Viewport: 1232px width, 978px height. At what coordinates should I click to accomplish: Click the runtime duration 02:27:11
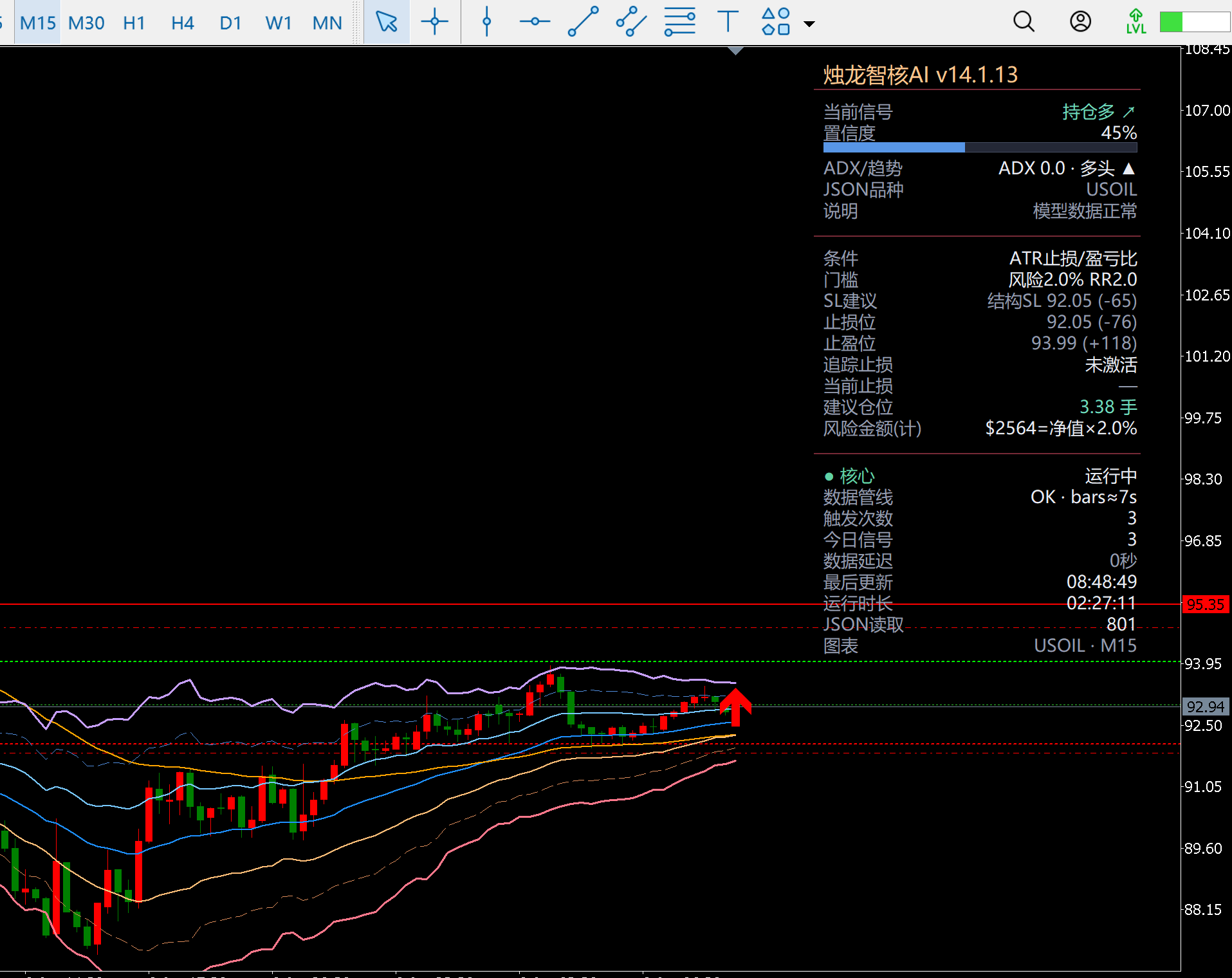coord(1101,604)
